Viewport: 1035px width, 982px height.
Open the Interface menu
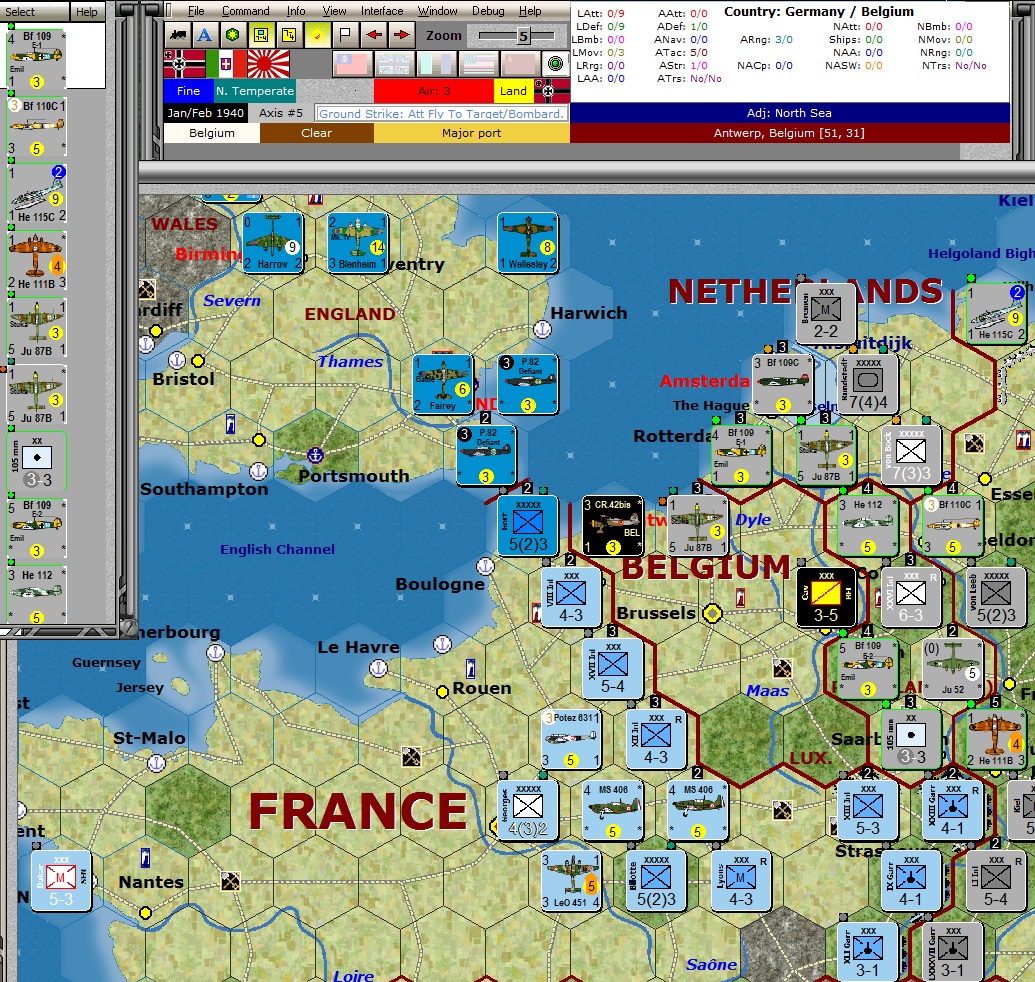click(x=382, y=11)
